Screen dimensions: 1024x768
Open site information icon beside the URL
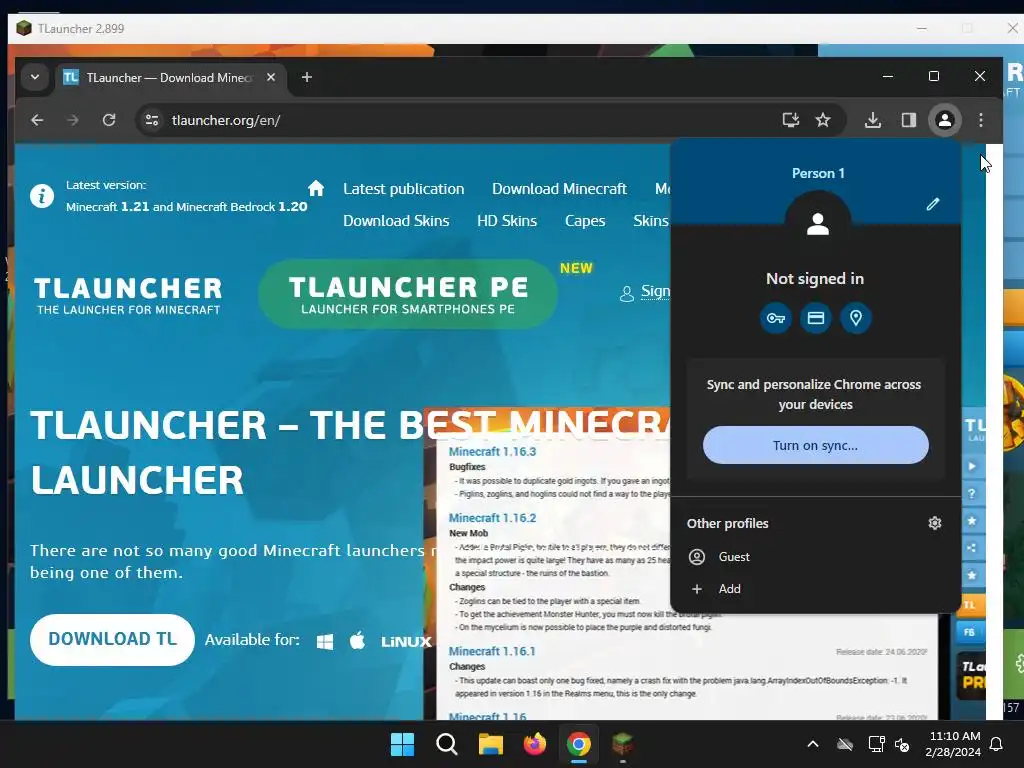(x=152, y=120)
